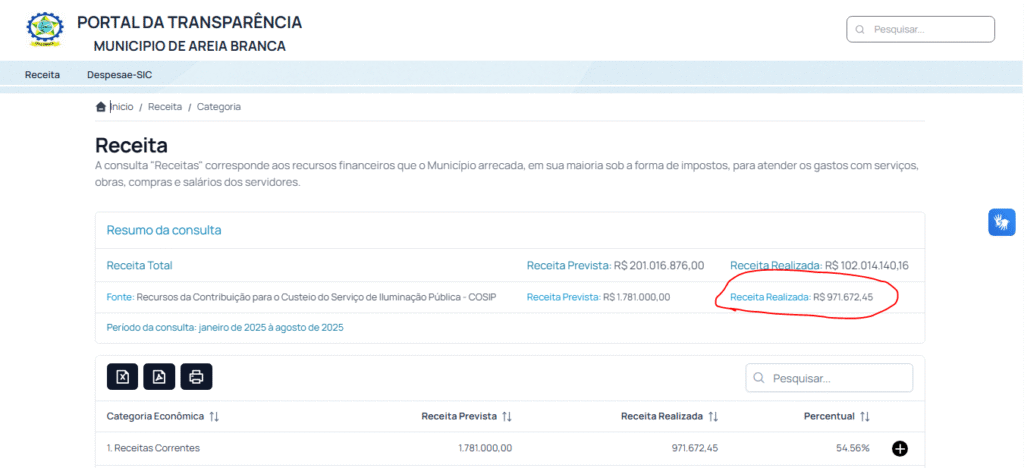Click the print icon button

[x=197, y=377]
